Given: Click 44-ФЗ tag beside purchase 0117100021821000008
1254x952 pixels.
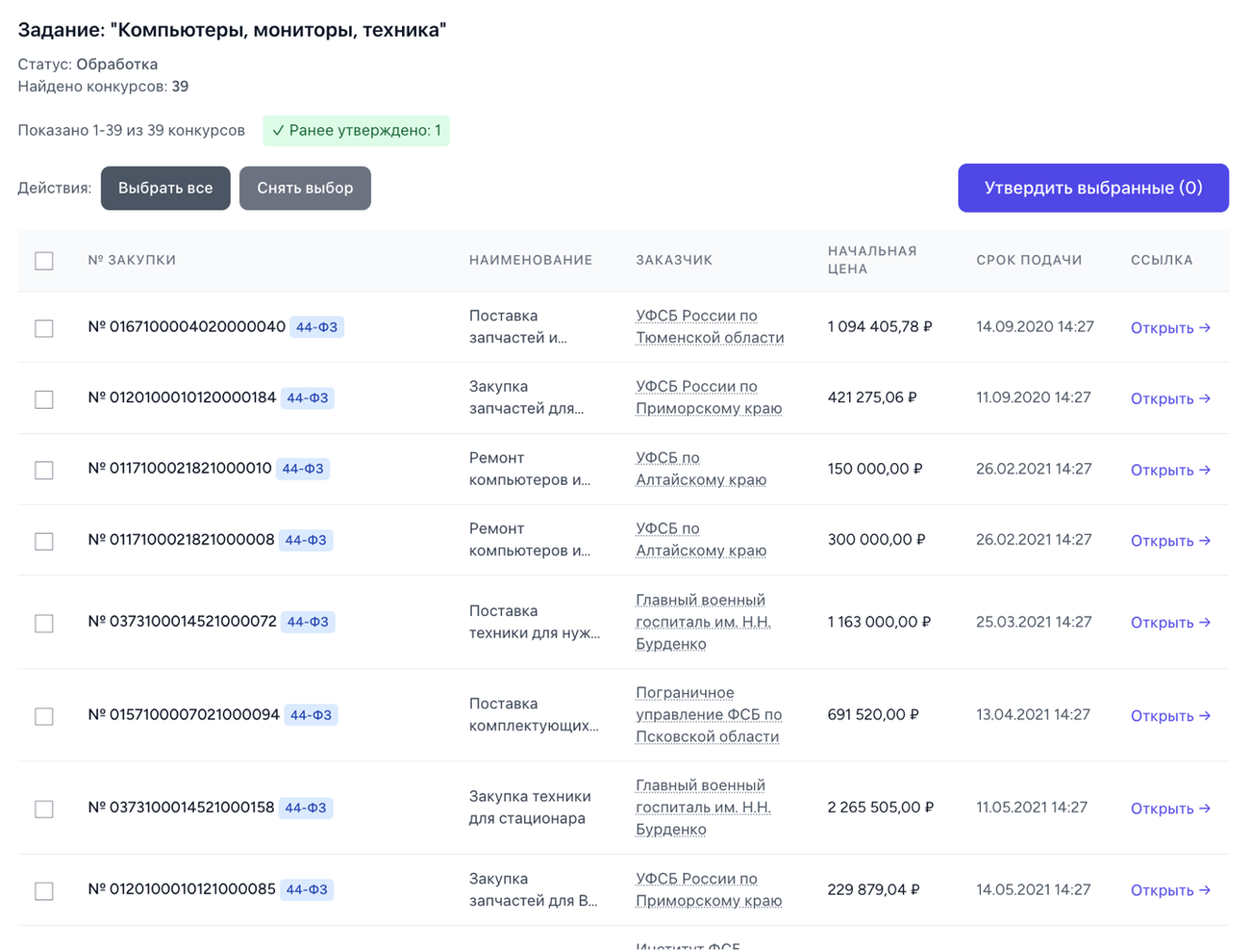Looking at the screenshot, I should coord(306,540).
